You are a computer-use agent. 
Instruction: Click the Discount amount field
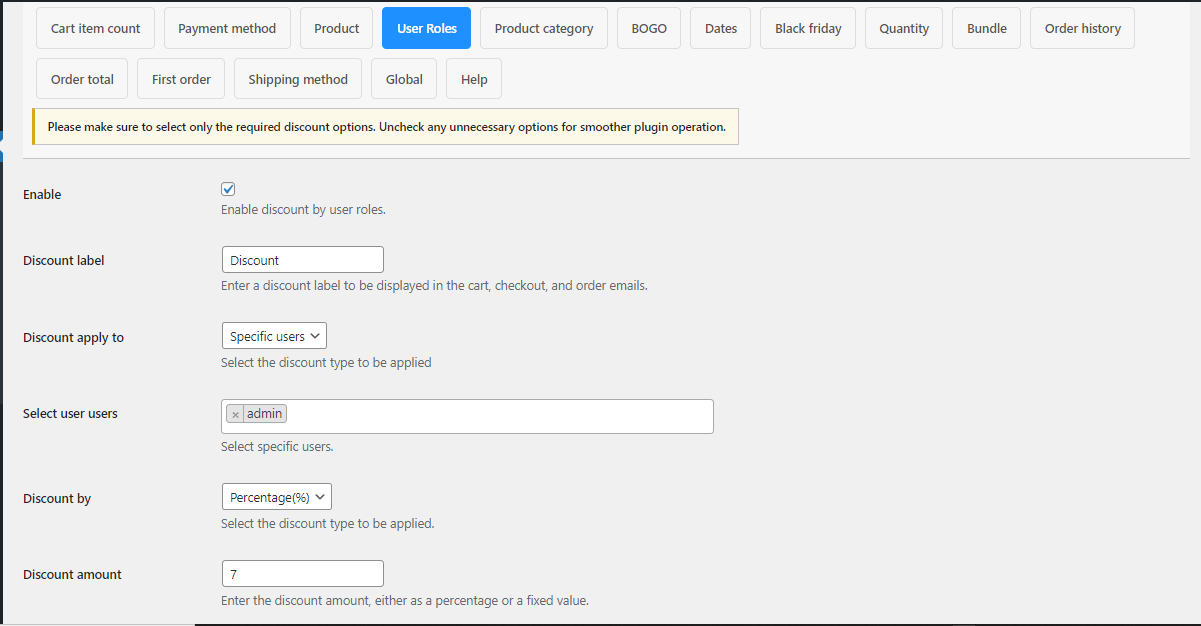point(302,573)
